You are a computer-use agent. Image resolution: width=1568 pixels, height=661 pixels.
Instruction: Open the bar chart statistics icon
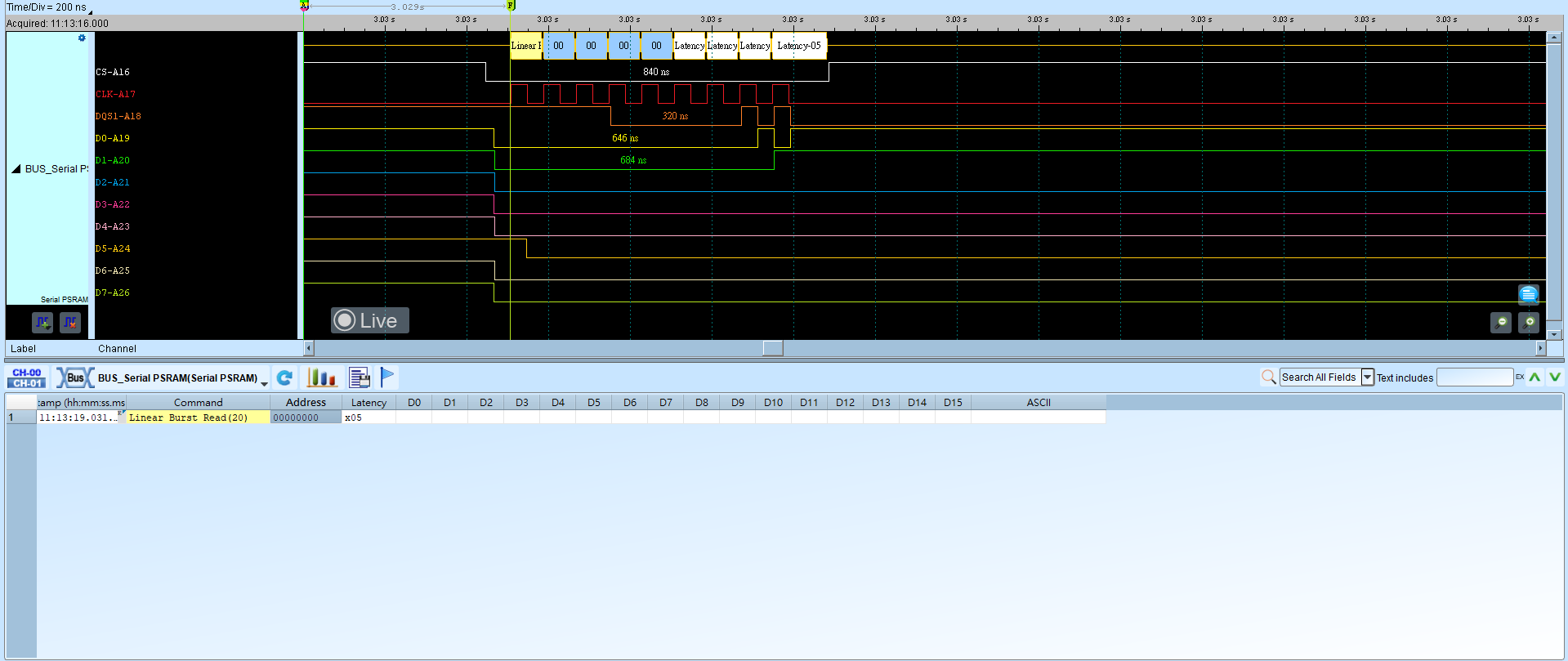coord(321,377)
